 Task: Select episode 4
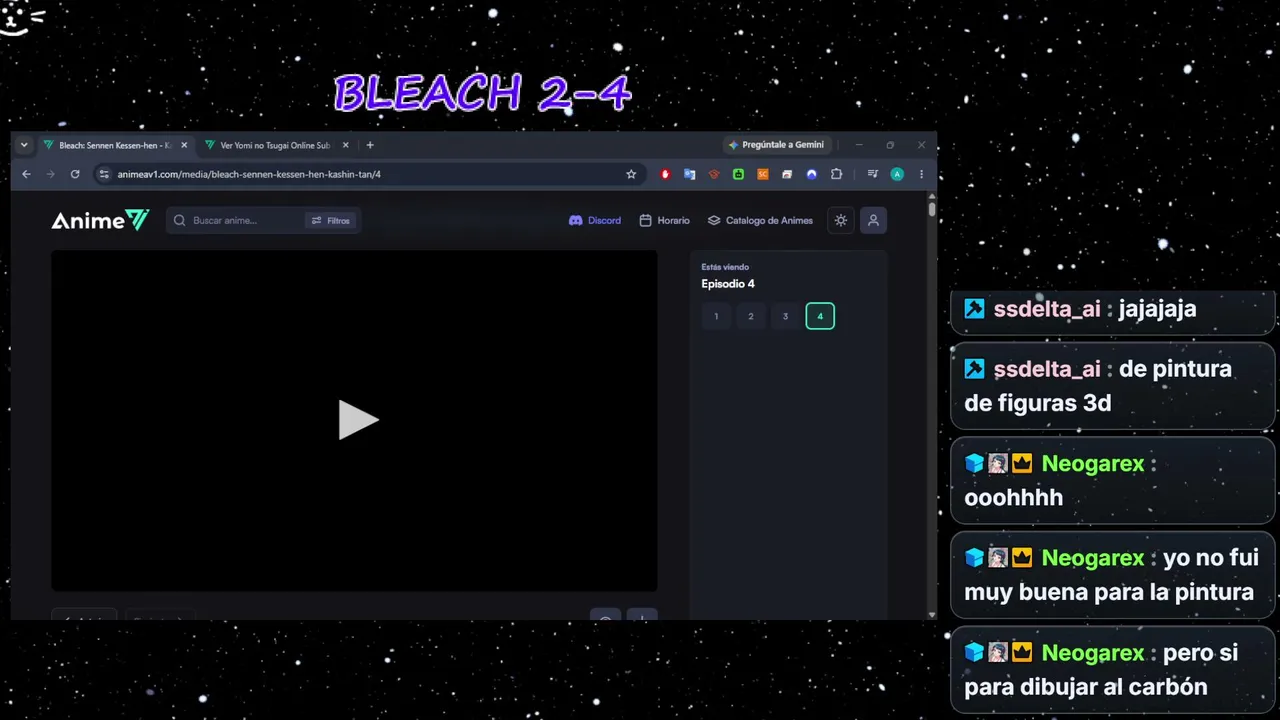tap(820, 317)
